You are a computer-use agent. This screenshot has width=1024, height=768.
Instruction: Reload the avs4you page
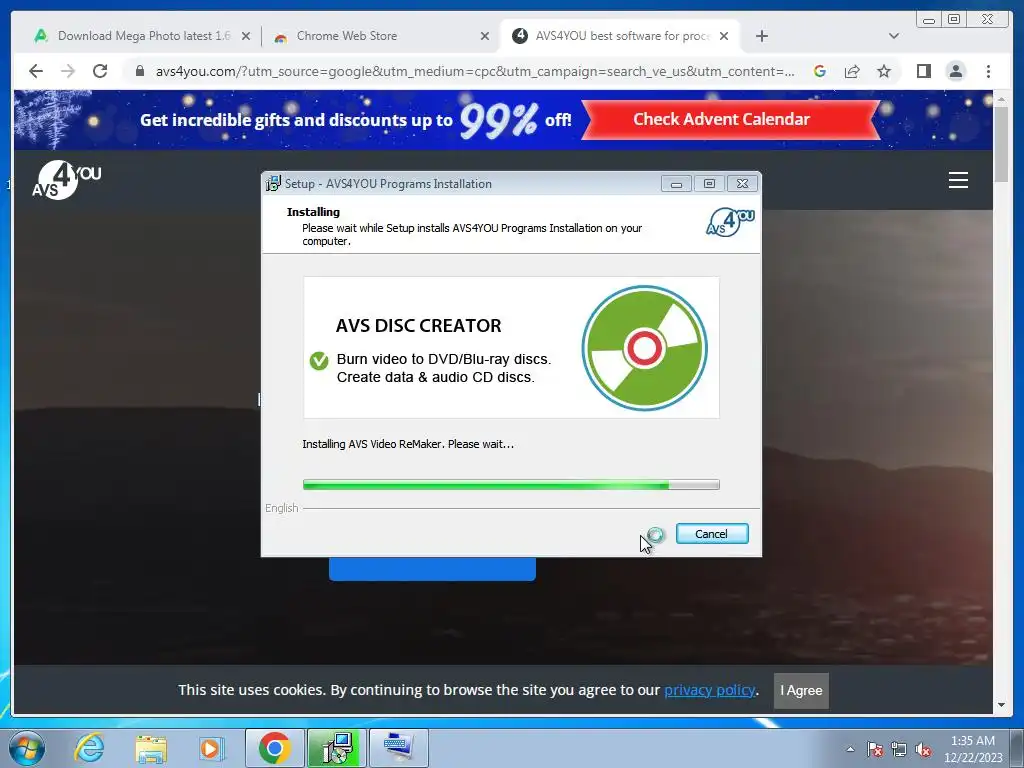(100, 71)
